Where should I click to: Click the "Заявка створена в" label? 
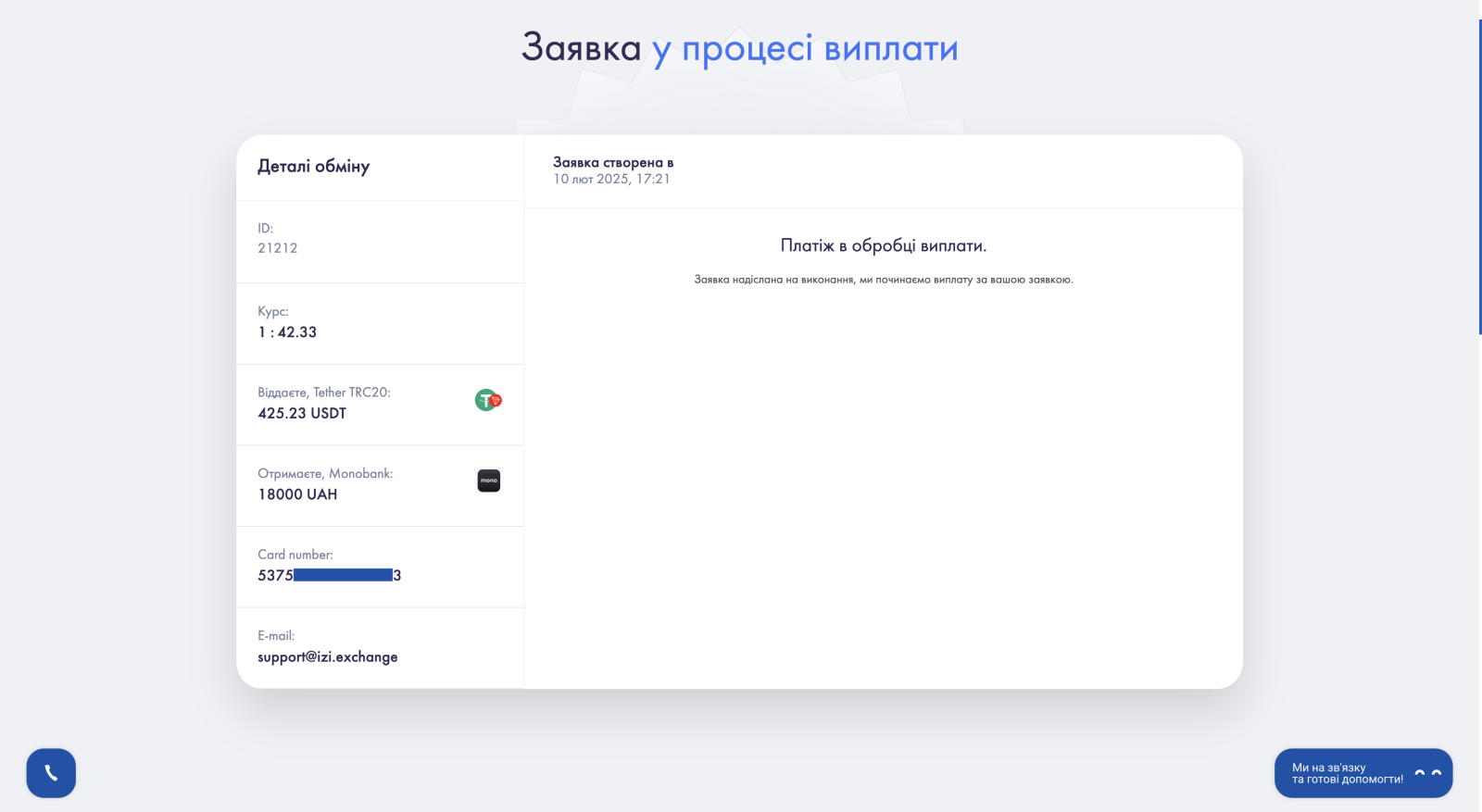click(613, 162)
